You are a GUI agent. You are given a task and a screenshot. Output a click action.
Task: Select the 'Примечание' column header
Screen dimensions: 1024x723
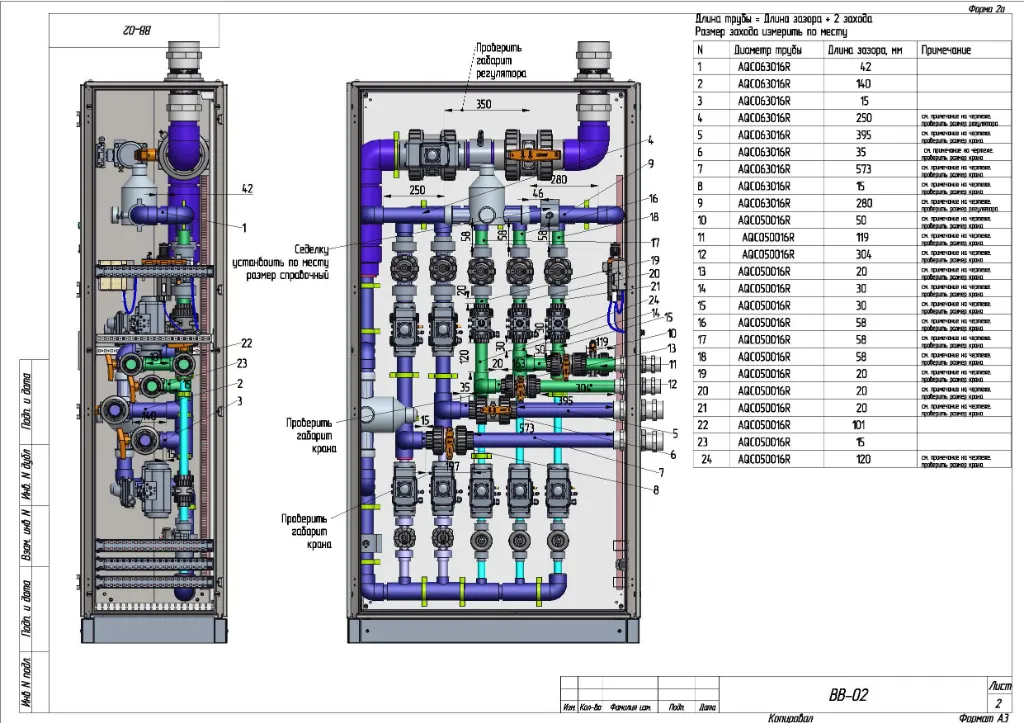coord(945,50)
